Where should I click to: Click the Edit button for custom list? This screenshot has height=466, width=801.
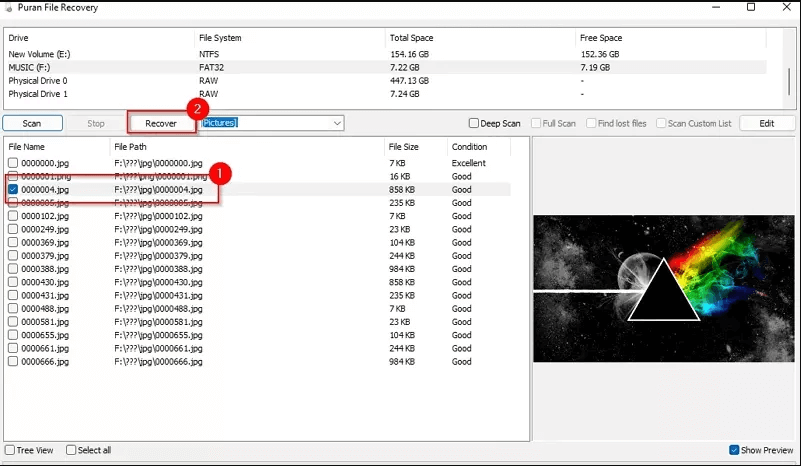tap(767, 123)
